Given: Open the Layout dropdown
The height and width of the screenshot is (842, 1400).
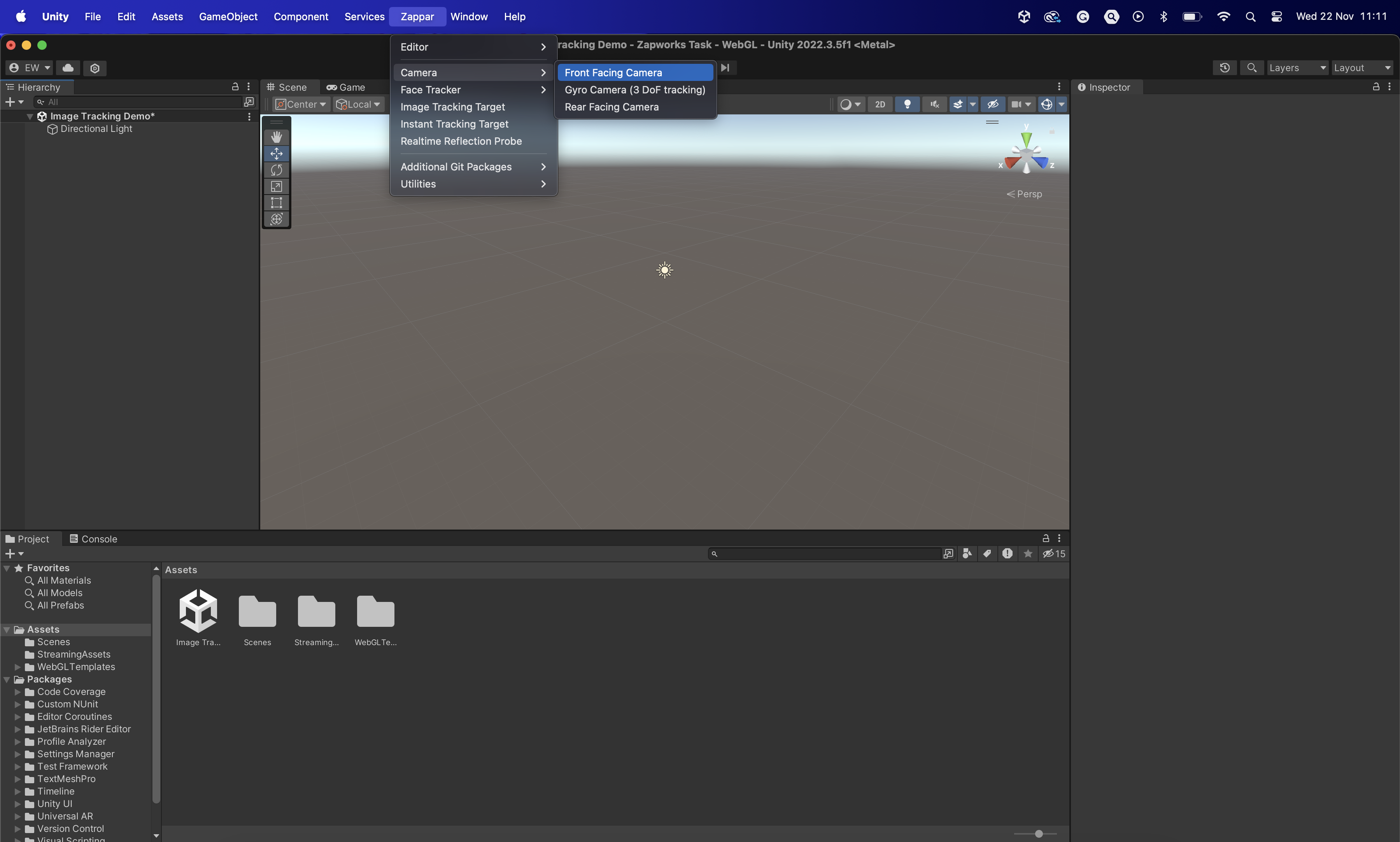Looking at the screenshot, I should (x=1362, y=68).
